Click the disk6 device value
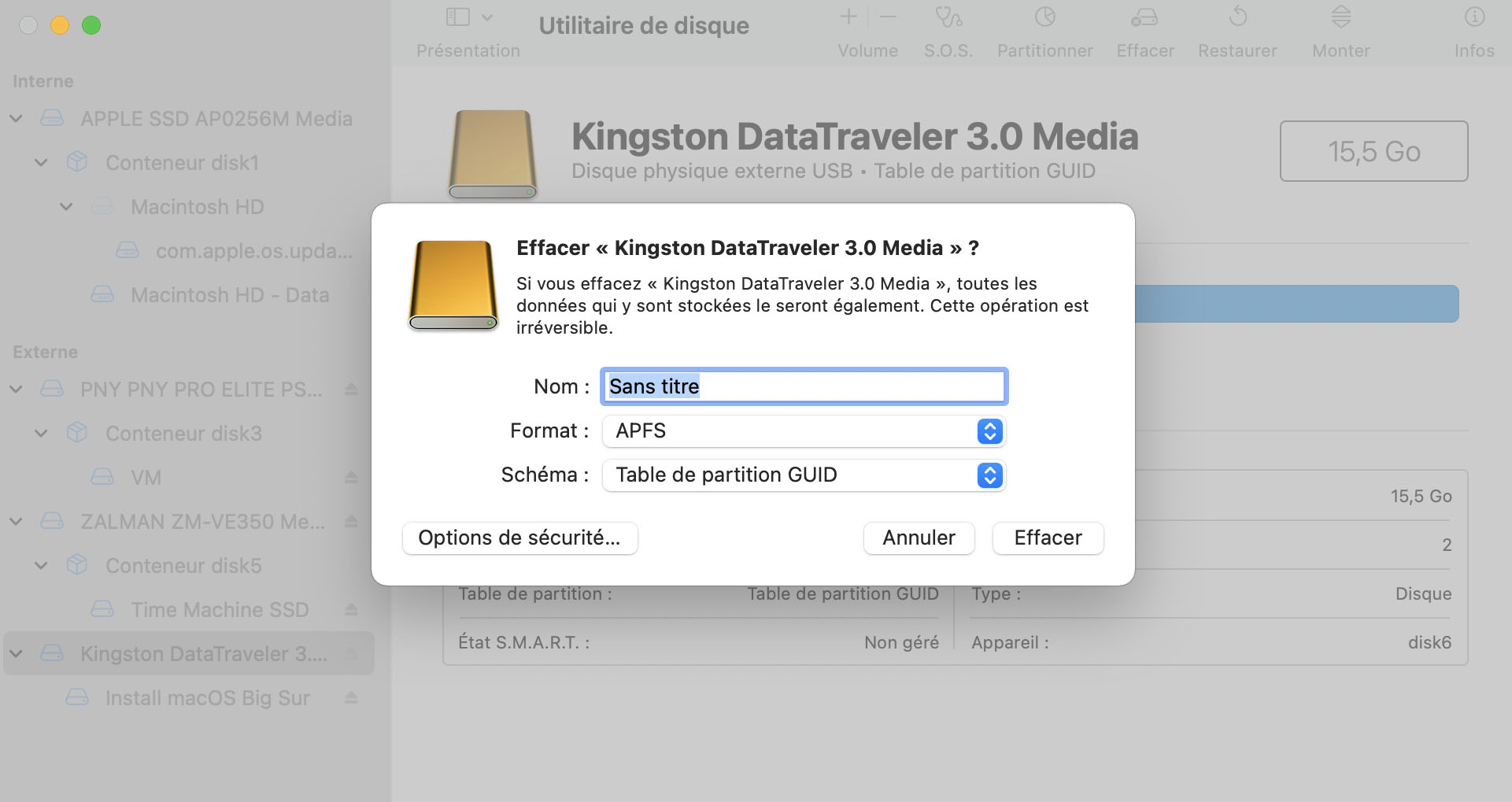This screenshot has height=802, width=1512. (x=1429, y=642)
